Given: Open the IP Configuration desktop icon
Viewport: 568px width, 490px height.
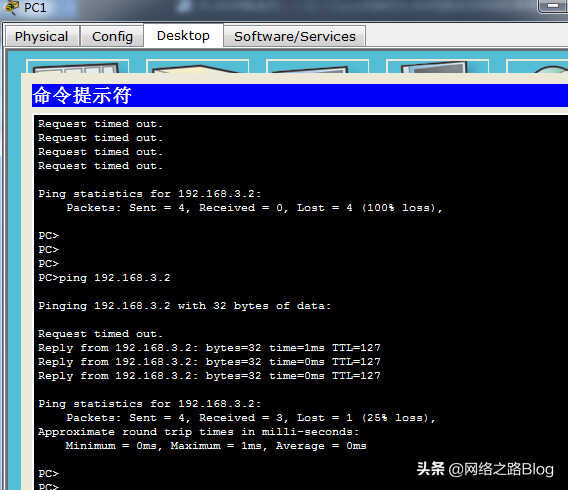Looking at the screenshot, I should tap(78, 66).
